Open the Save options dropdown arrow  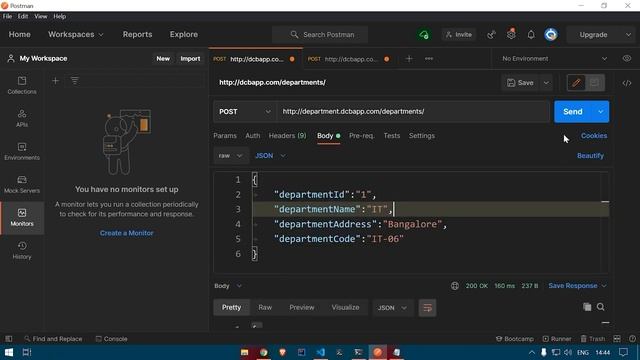(546, 83)
